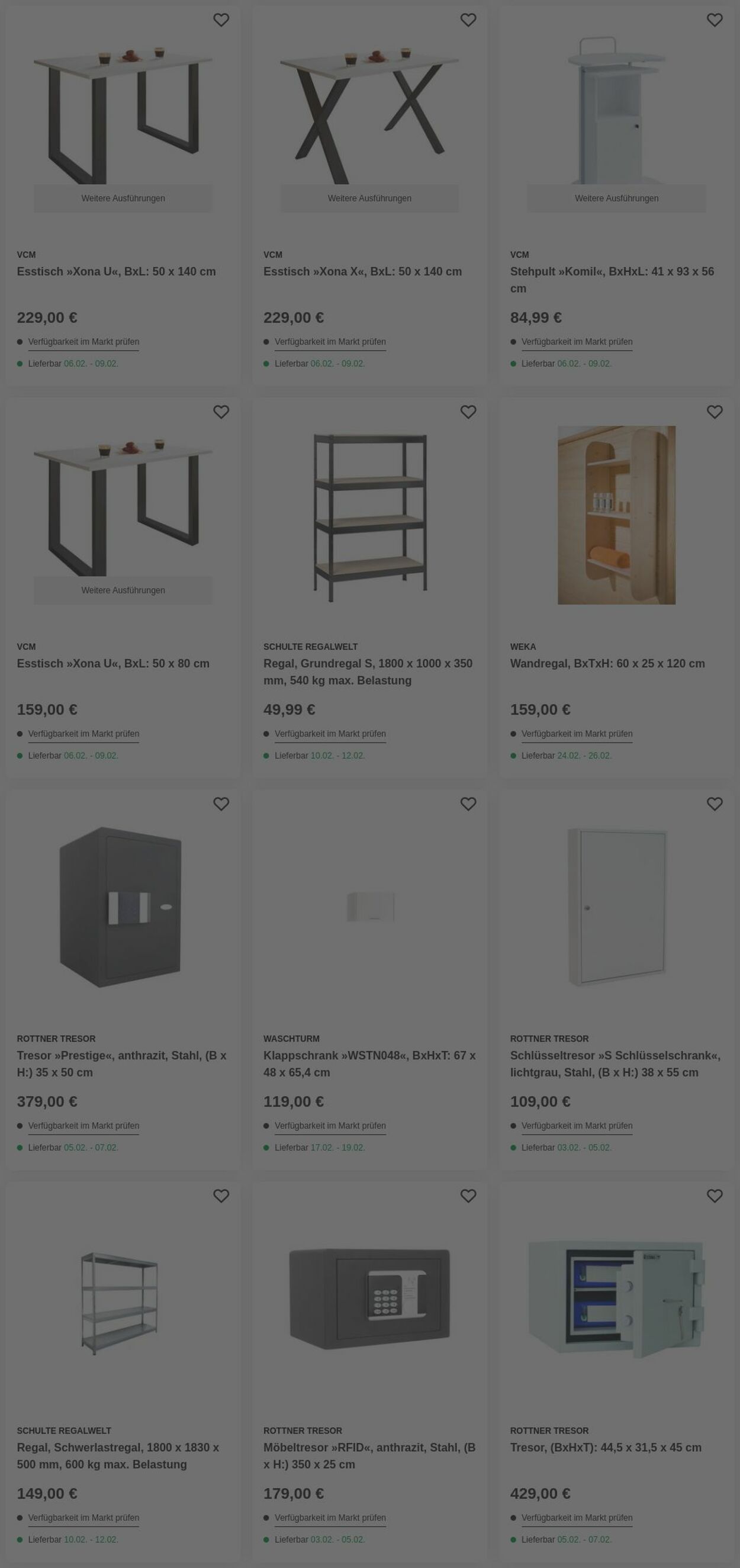Image resolution: width=740 pixels, height=1568 pixels.
Task: Show Weitere Ausführungen for Xona X table
Action: pyautogui.click(x=369, y=198)
